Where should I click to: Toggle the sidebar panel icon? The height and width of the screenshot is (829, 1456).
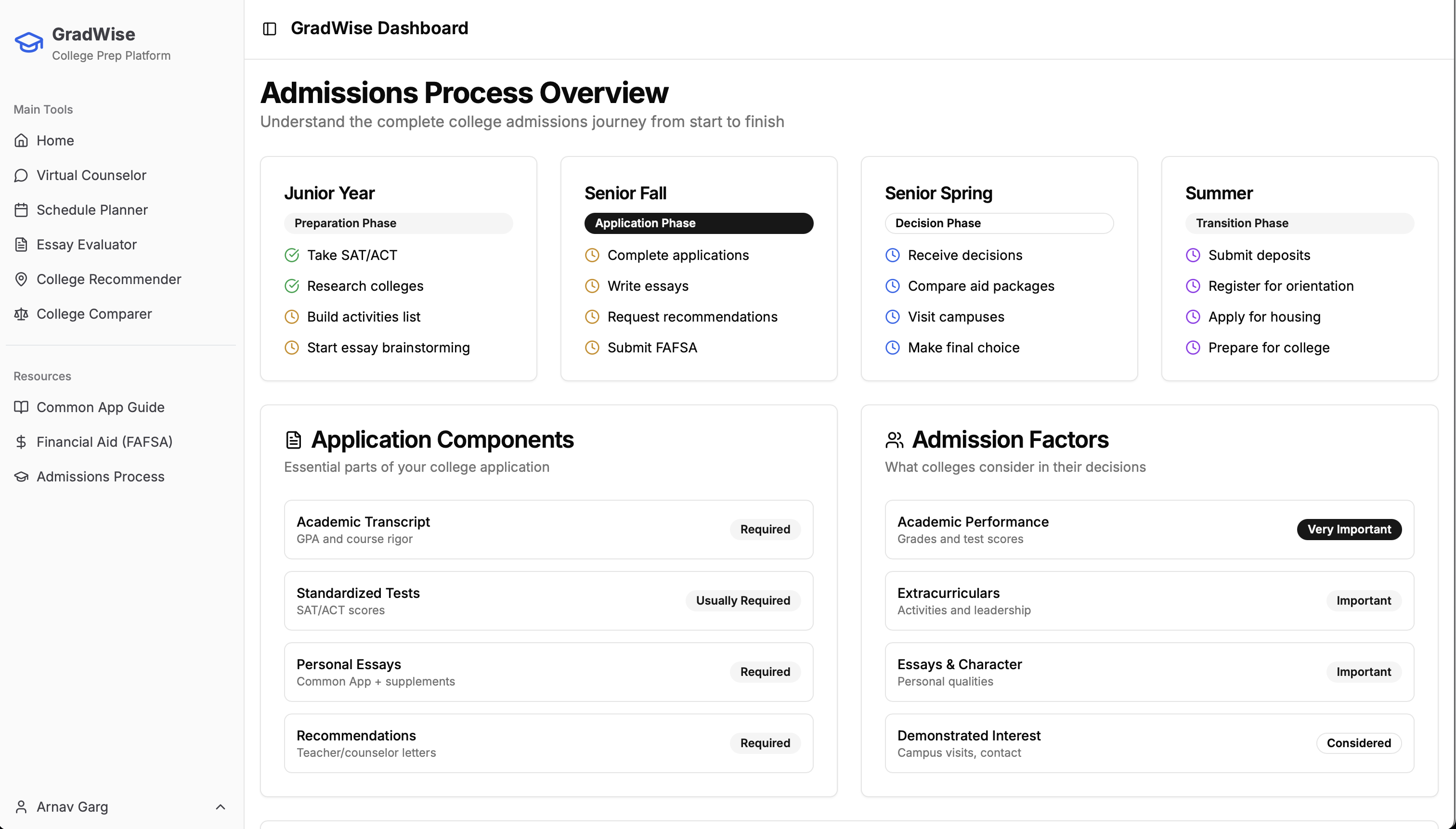tap(269, 28)
